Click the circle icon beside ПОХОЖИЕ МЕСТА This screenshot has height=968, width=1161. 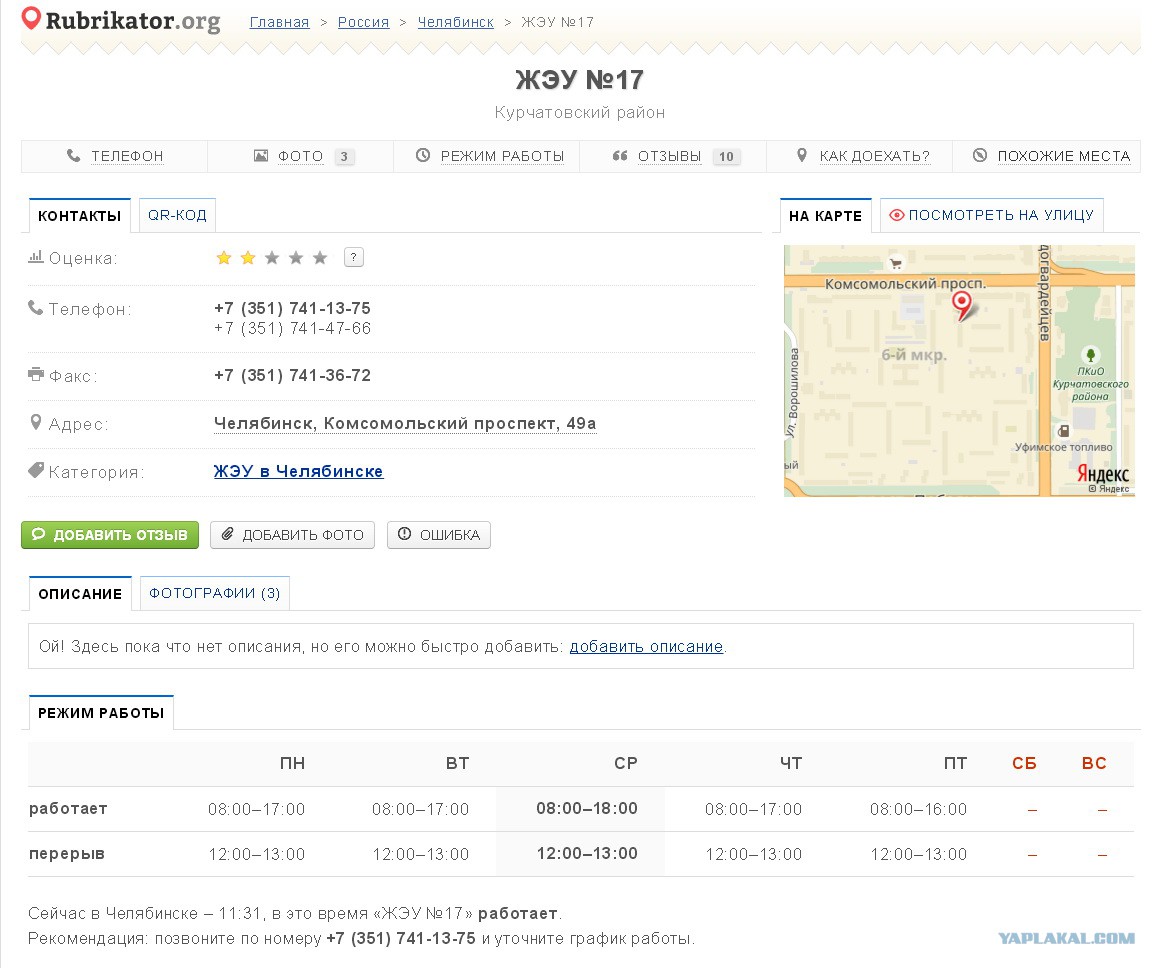tap(980, 156)
